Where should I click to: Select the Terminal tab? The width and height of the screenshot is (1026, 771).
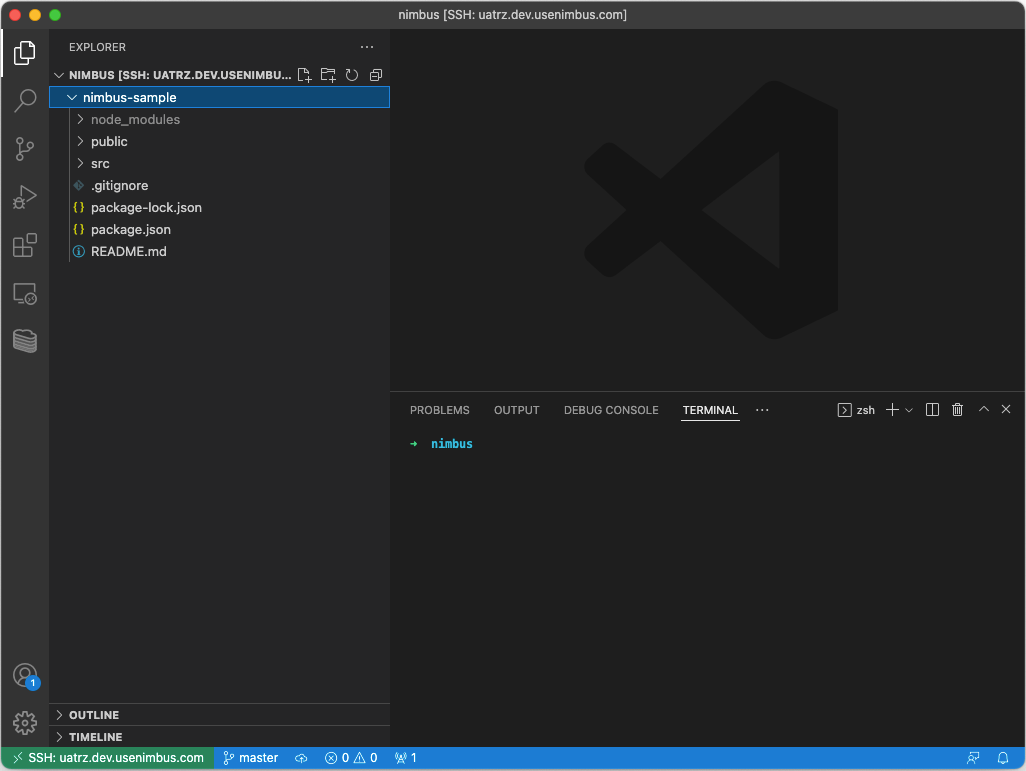click(710, 410)
